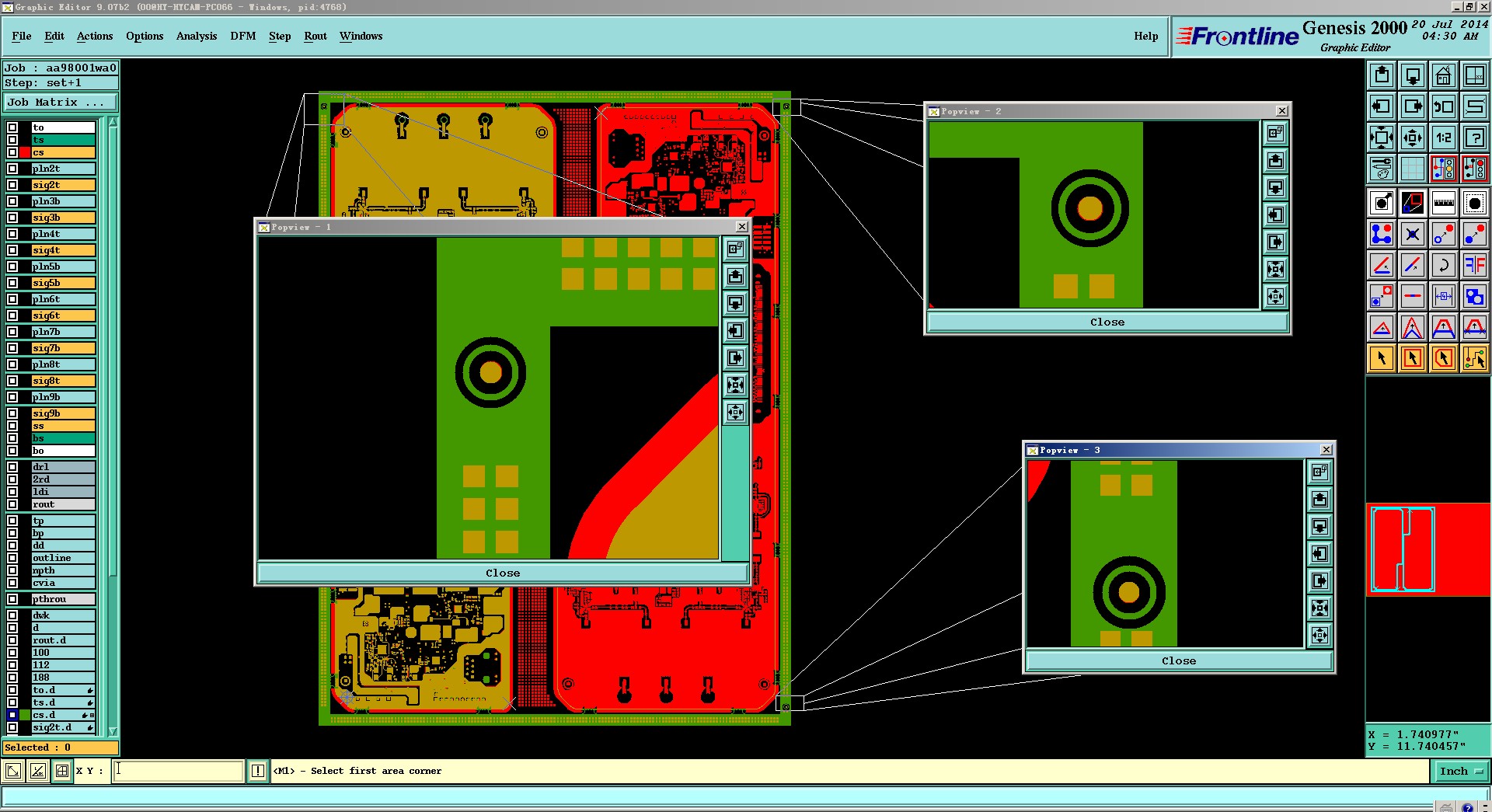Open the Analysis menu
Viewport: 1492px width, 812px height.
[197, 36]
